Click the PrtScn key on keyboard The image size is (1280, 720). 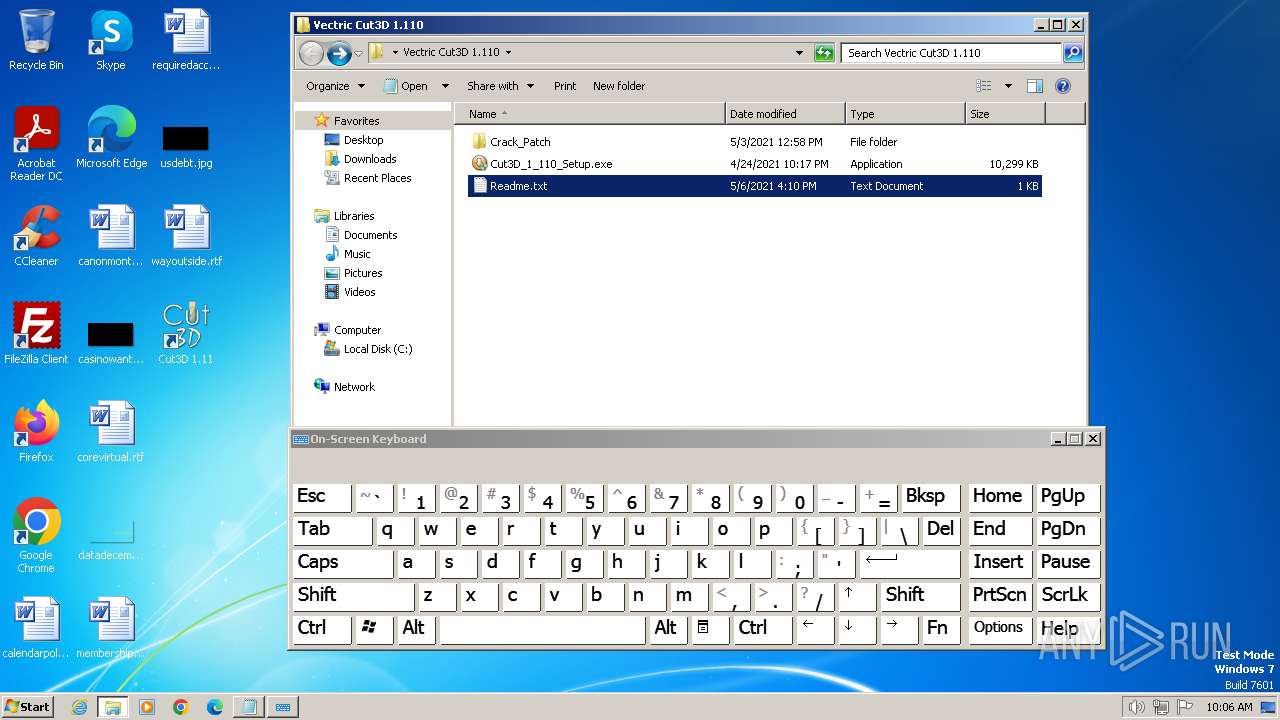point(999,596)
